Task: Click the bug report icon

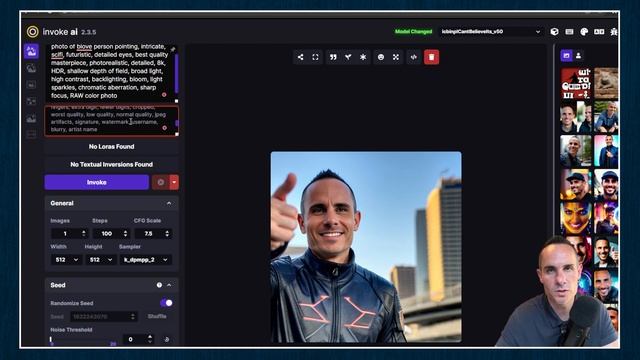Action: click(x=613, y=32)
